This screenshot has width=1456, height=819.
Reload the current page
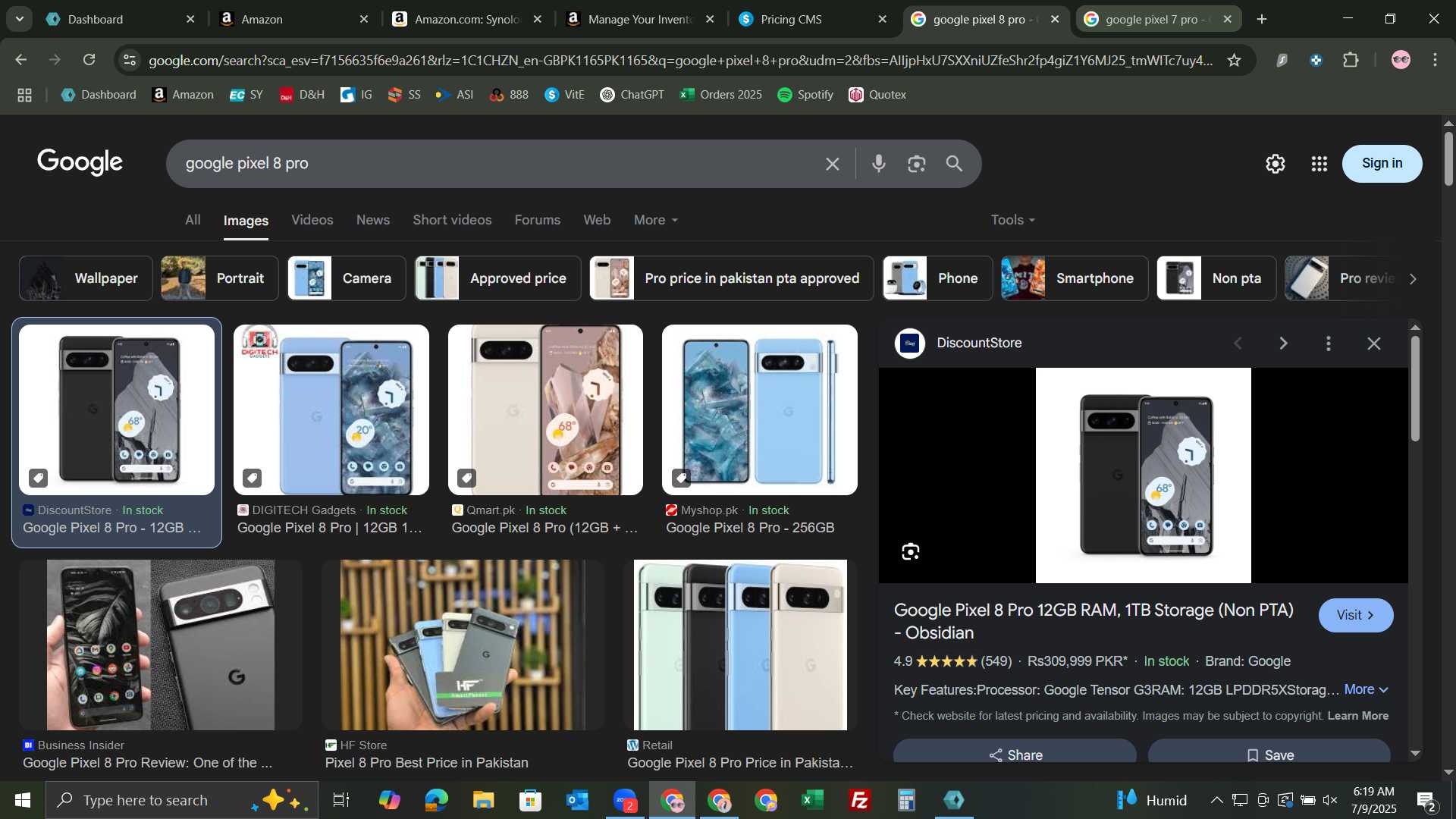[x=89, y=60]
